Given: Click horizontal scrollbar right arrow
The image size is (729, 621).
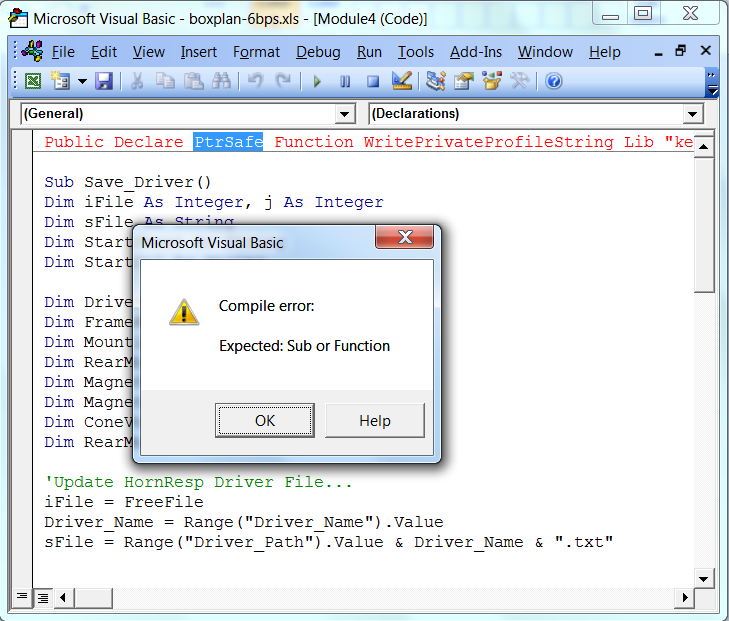Looking at the screenshot, I should pyautogui.click(x=684, y=597).
